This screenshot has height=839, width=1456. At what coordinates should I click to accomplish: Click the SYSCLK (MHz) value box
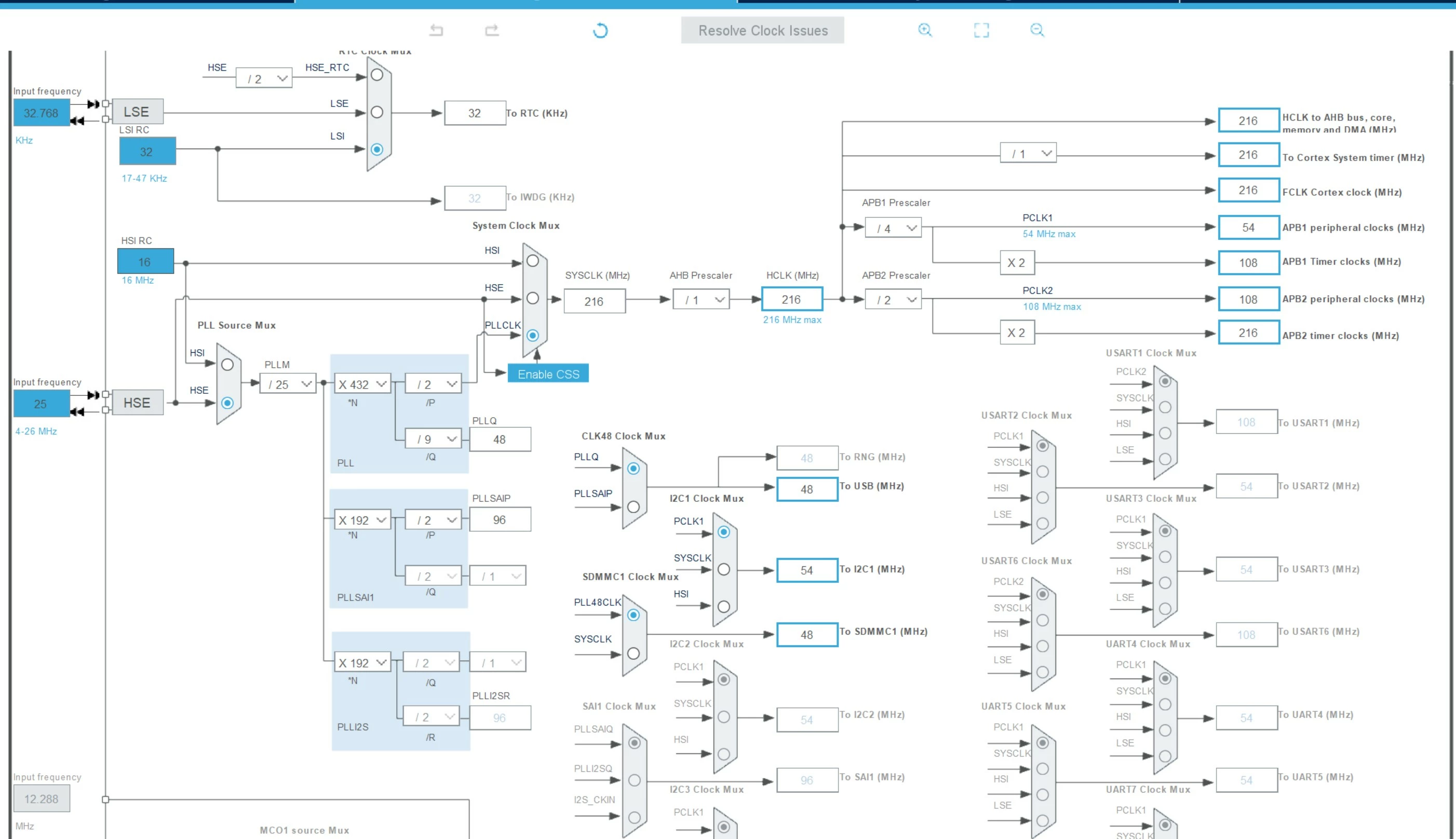pyautogui.click(x=595, y=301)
